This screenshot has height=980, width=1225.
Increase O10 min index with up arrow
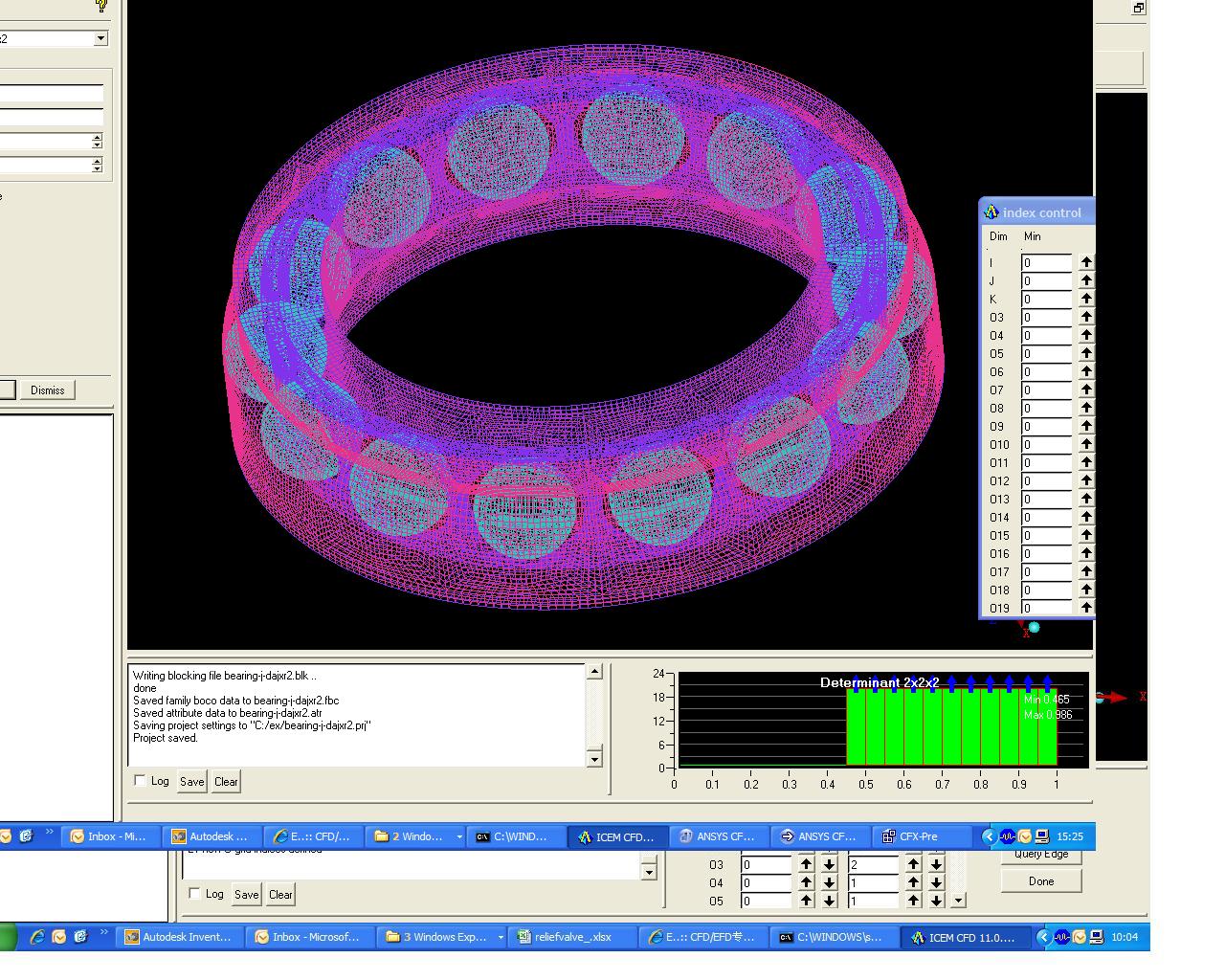1086,444
